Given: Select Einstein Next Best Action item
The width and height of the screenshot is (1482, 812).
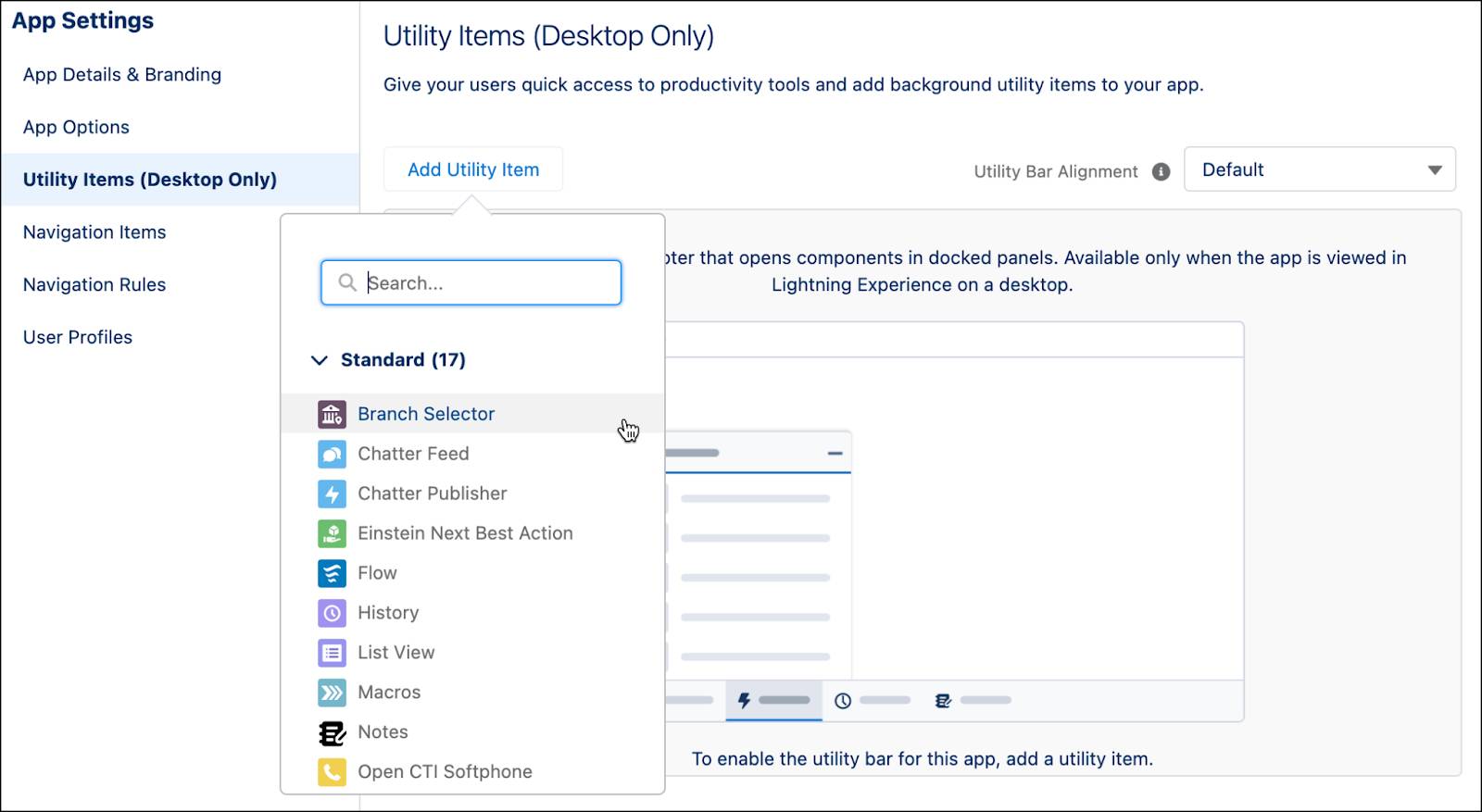Looking at the screenshot, I should (472, 533).
